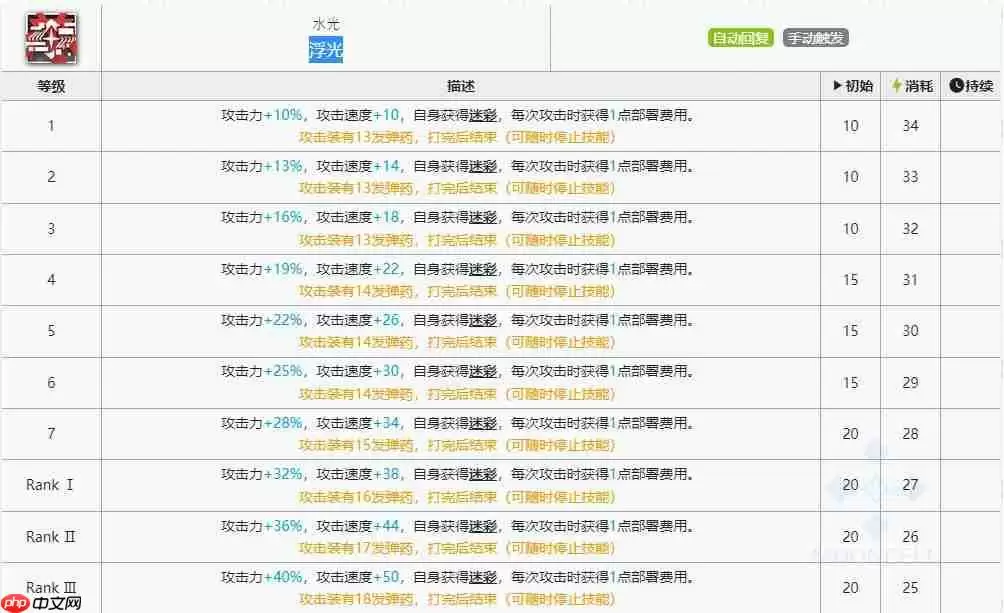Click the clock icon beside 持续 header
The height and width of the screenshot is (613, 1004).
pos(957,86)
